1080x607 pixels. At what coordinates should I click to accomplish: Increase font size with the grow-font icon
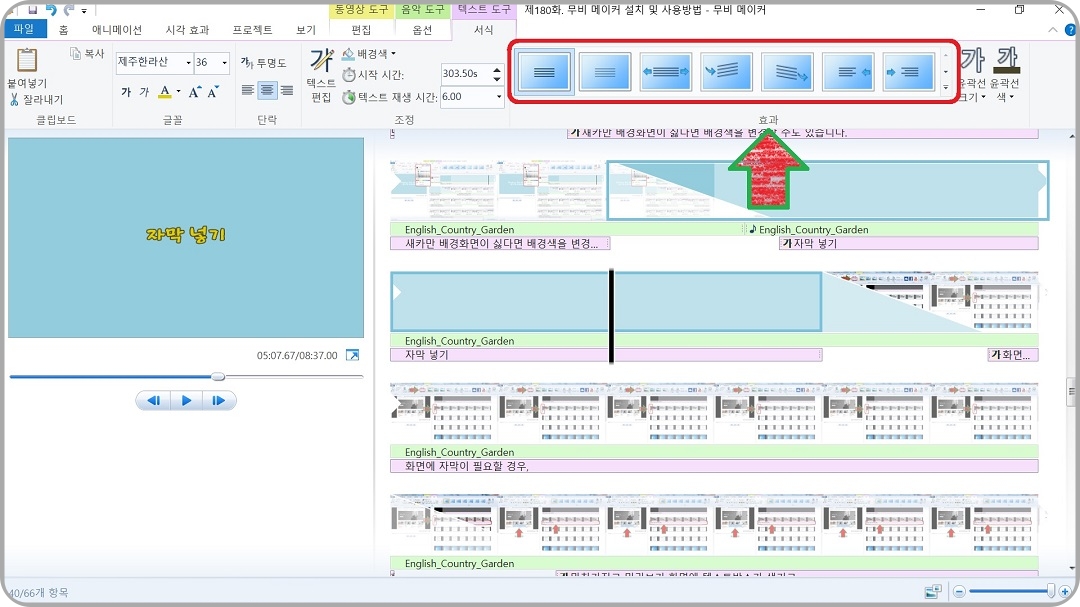point(195,92)
